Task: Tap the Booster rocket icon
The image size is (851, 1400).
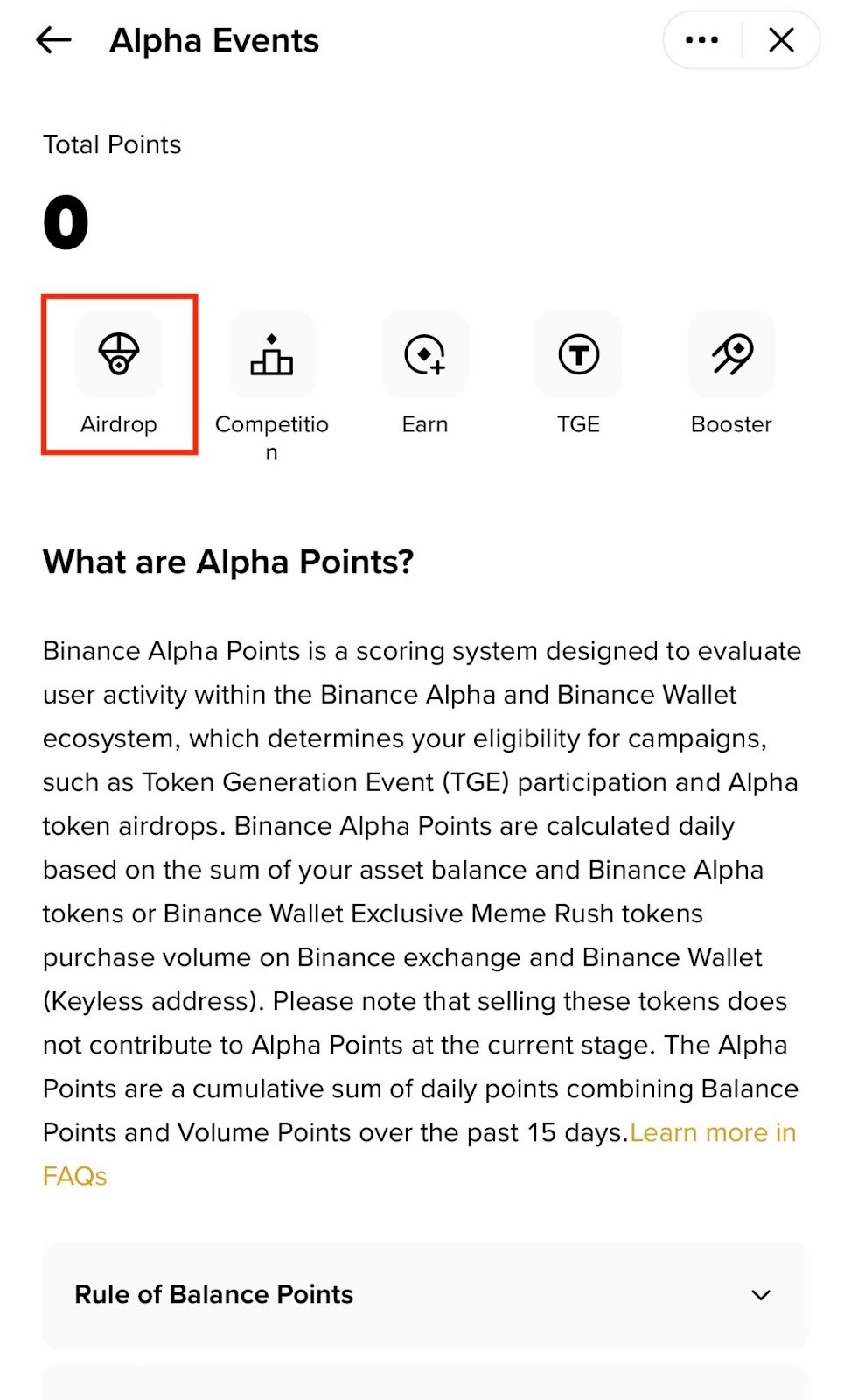Action: [732, 354]
